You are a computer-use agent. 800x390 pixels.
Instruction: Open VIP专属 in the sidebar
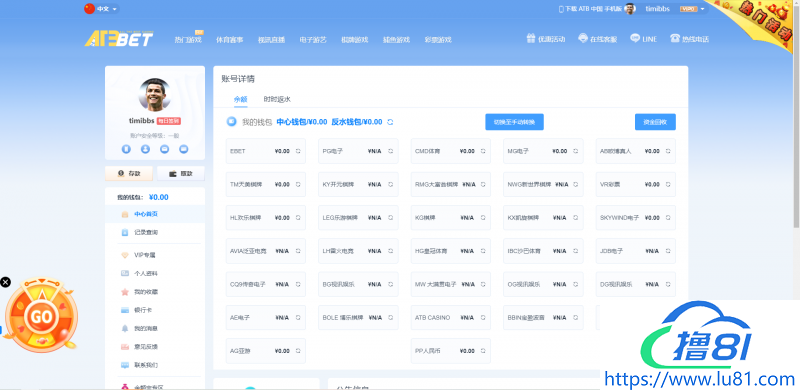click(x=155, y=255)
